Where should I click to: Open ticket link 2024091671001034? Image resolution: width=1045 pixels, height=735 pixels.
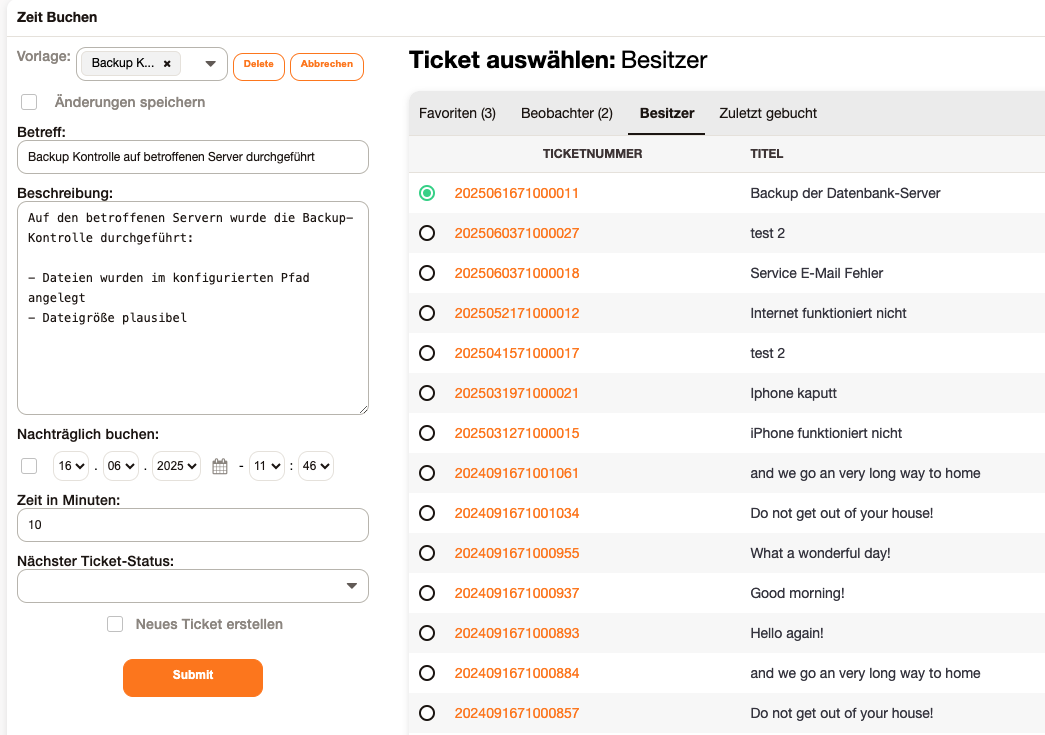tap(517, 513)
